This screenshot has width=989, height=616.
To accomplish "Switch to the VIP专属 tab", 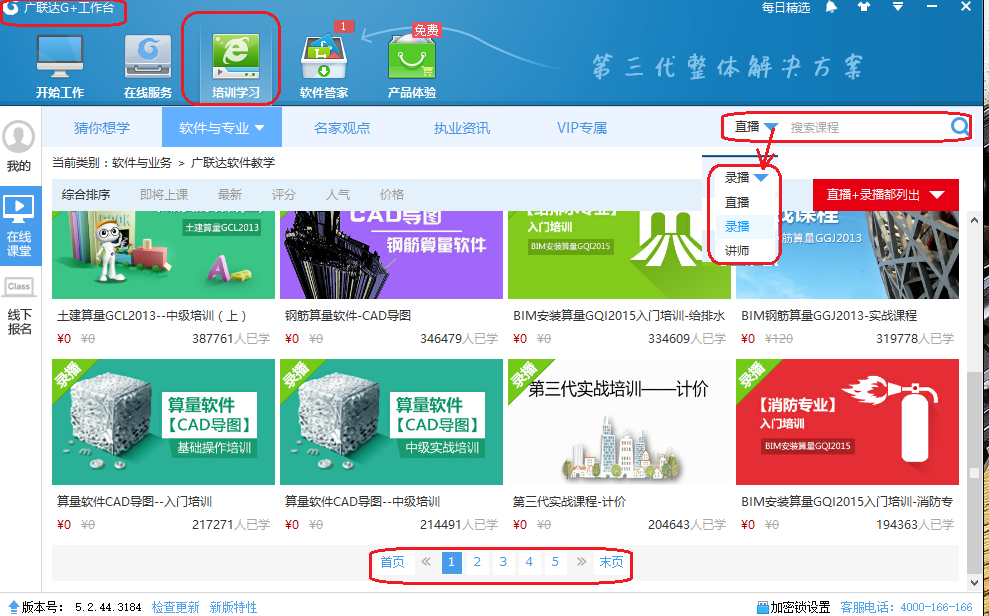I will pyautogui.click(x=582, y=128).
